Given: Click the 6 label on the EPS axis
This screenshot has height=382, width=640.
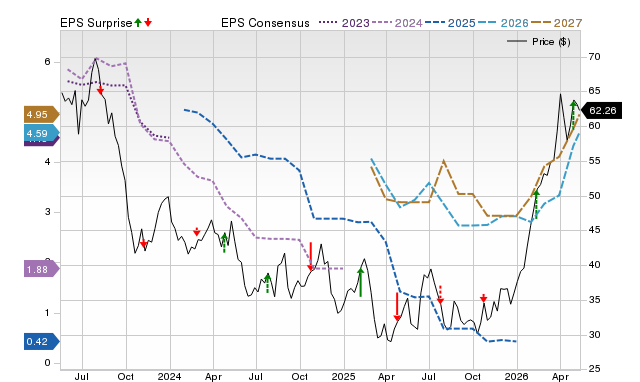Looking at the screenshot, I should pos(47,62).
